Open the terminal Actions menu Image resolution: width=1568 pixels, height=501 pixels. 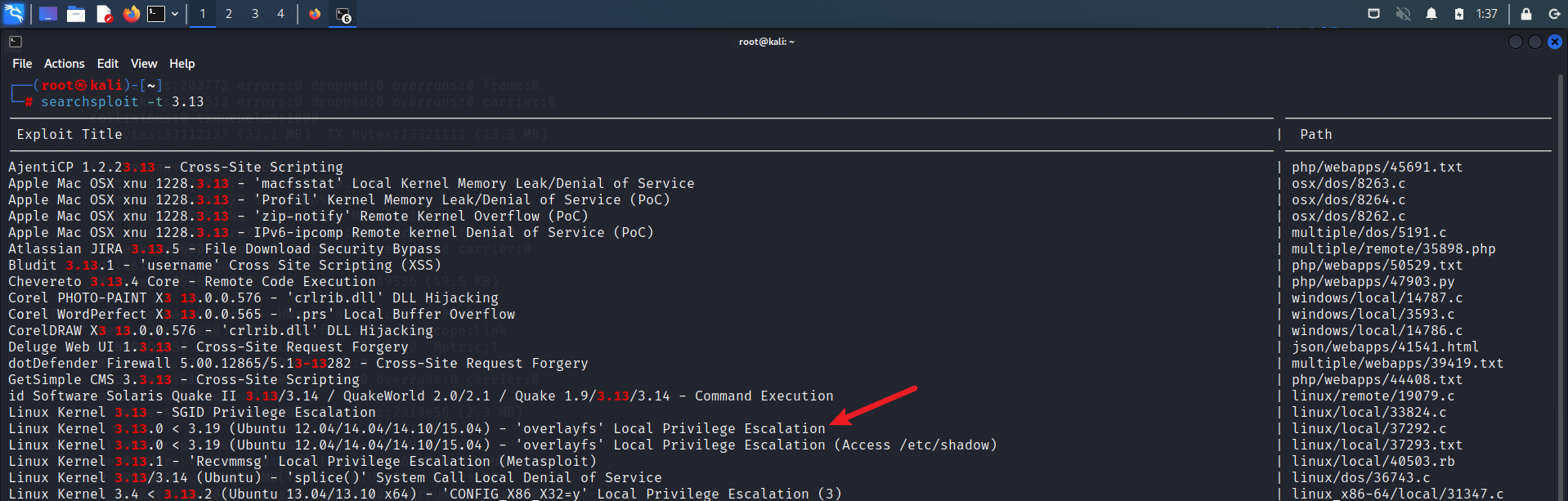pos(65,64)
